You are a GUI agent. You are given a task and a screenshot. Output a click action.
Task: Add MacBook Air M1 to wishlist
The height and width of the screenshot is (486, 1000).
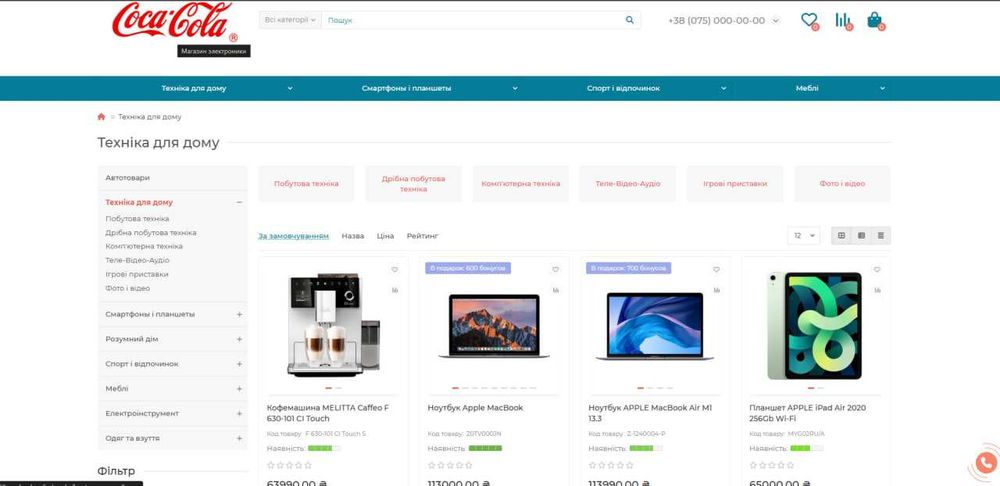[716, 270]
